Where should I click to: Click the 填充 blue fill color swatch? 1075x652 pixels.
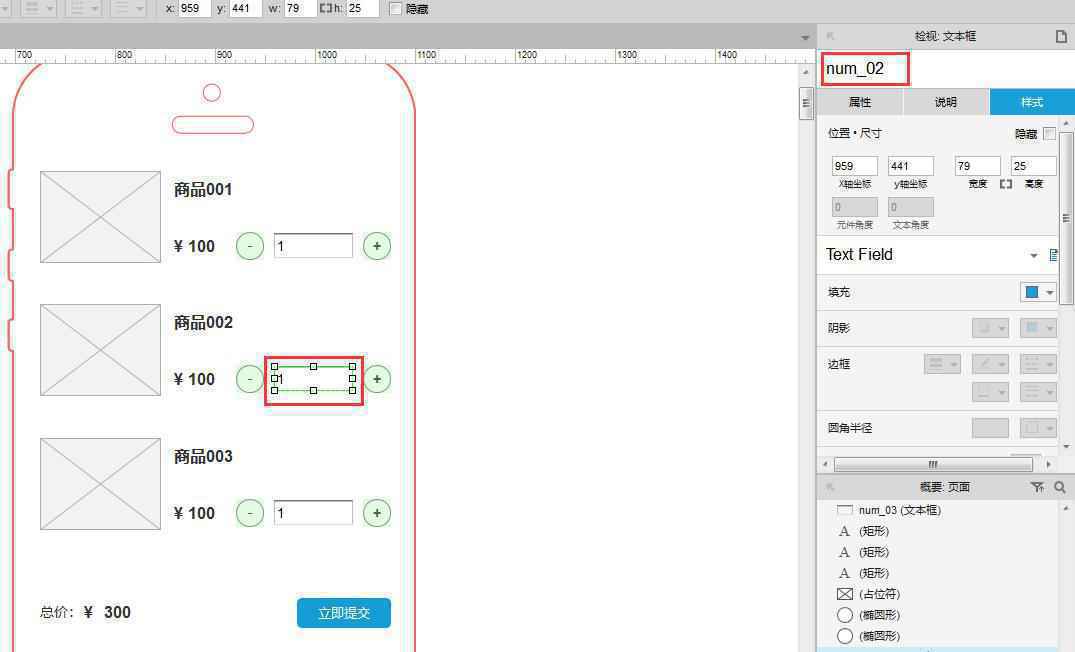tap(1032, 293)
